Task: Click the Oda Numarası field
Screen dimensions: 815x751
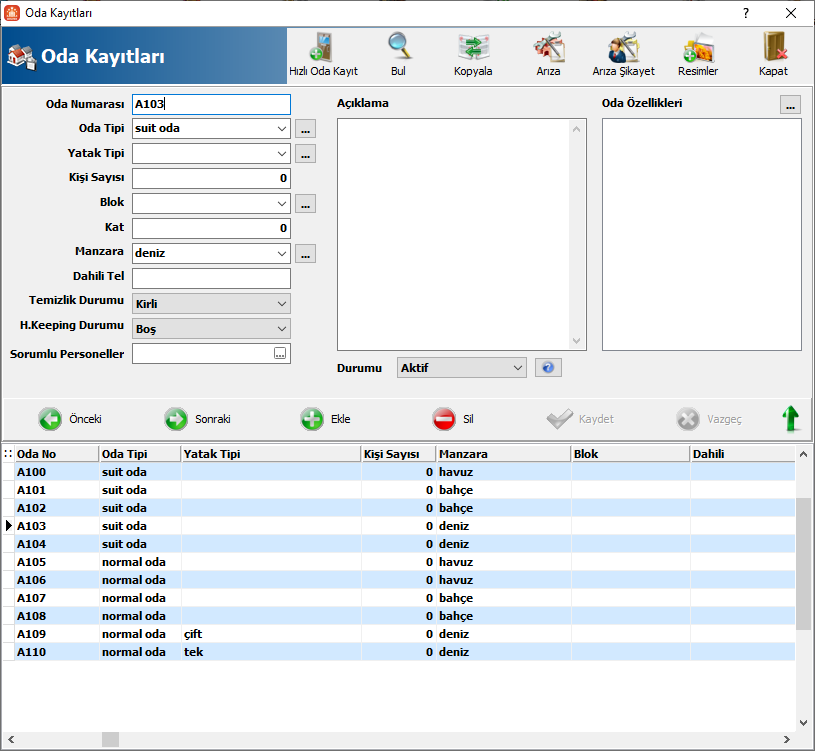Action: (211, 104)
